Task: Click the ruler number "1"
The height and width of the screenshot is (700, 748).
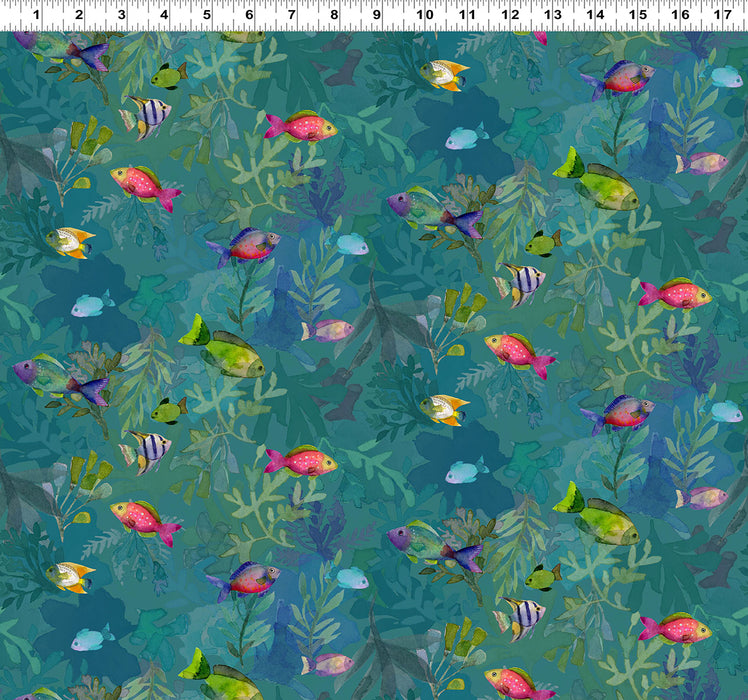Action: 36,15
